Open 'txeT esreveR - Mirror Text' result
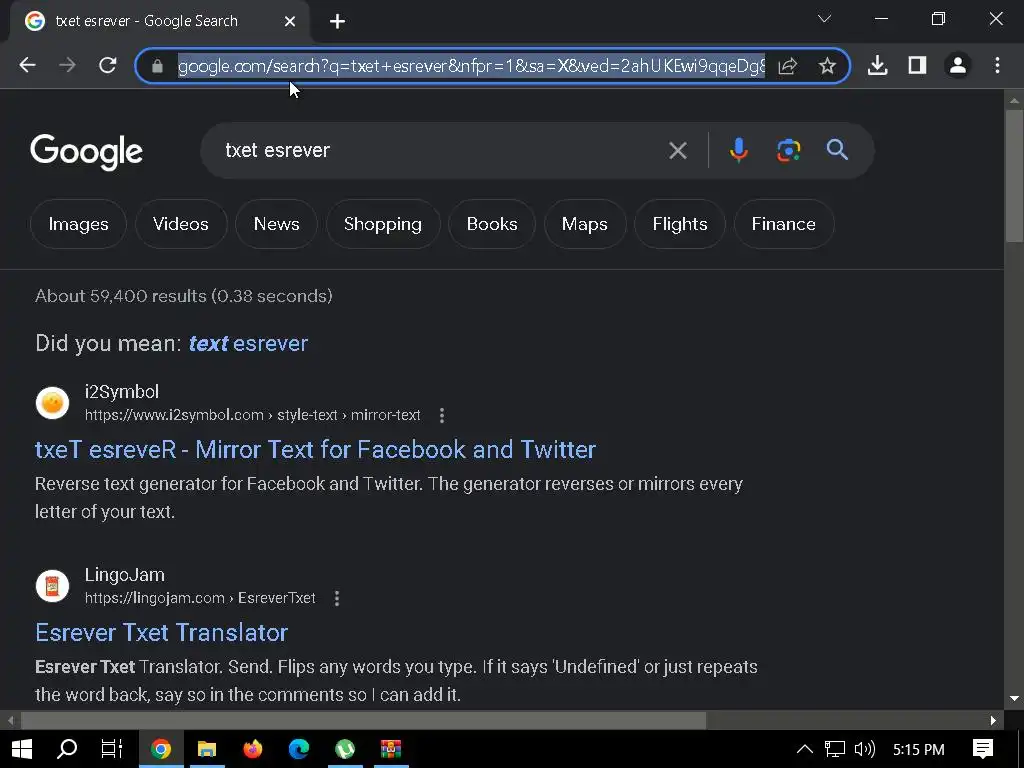Image resolution: width=1024 pixels, height=768 pixels. pos(315,449)
